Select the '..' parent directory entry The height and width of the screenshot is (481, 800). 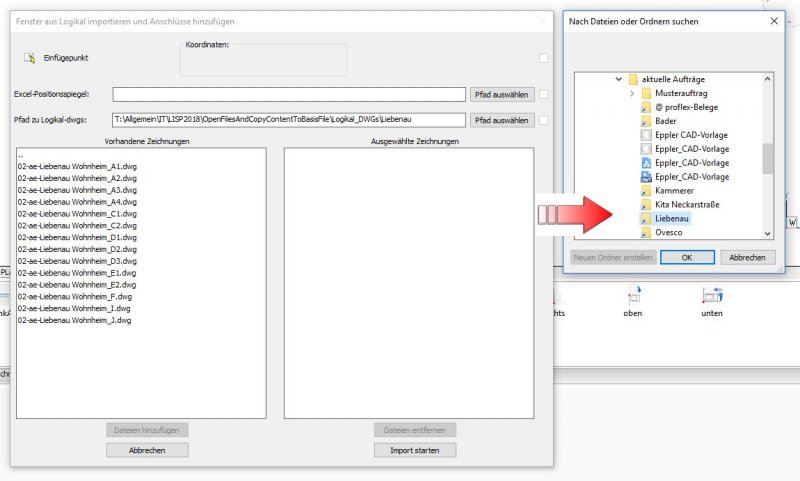(21, 155)
